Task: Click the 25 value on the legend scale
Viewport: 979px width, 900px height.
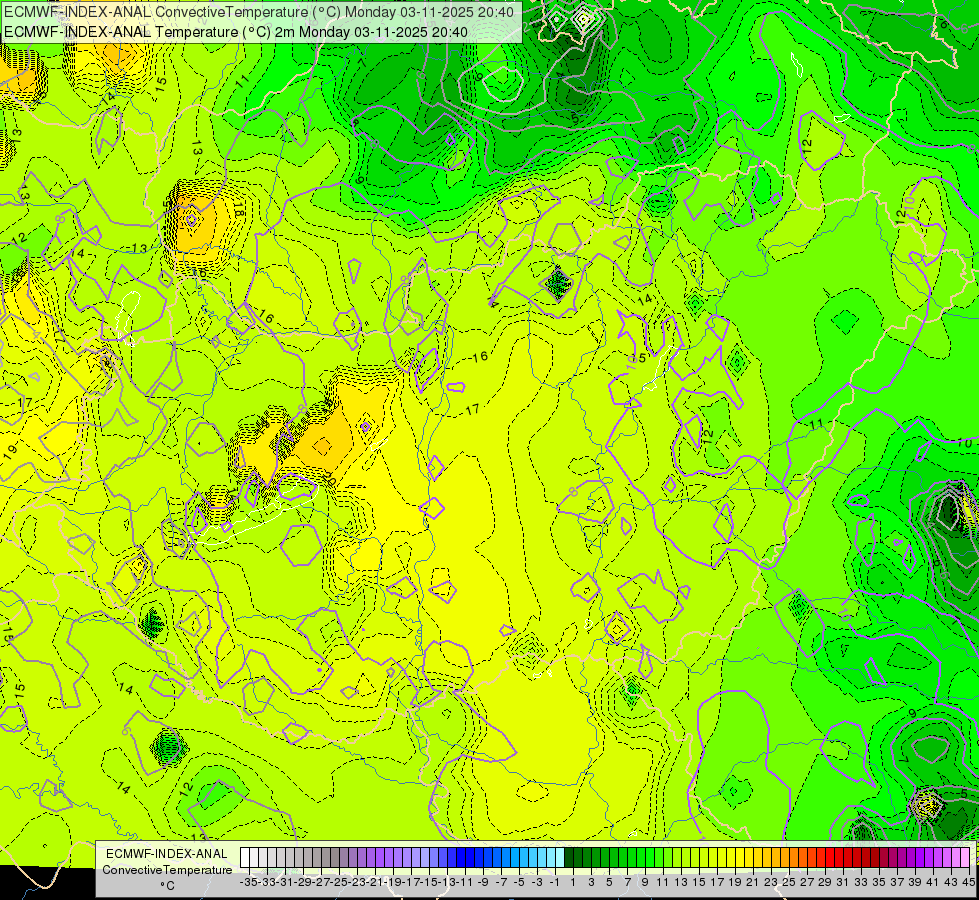Action: [x=789, y=882]
